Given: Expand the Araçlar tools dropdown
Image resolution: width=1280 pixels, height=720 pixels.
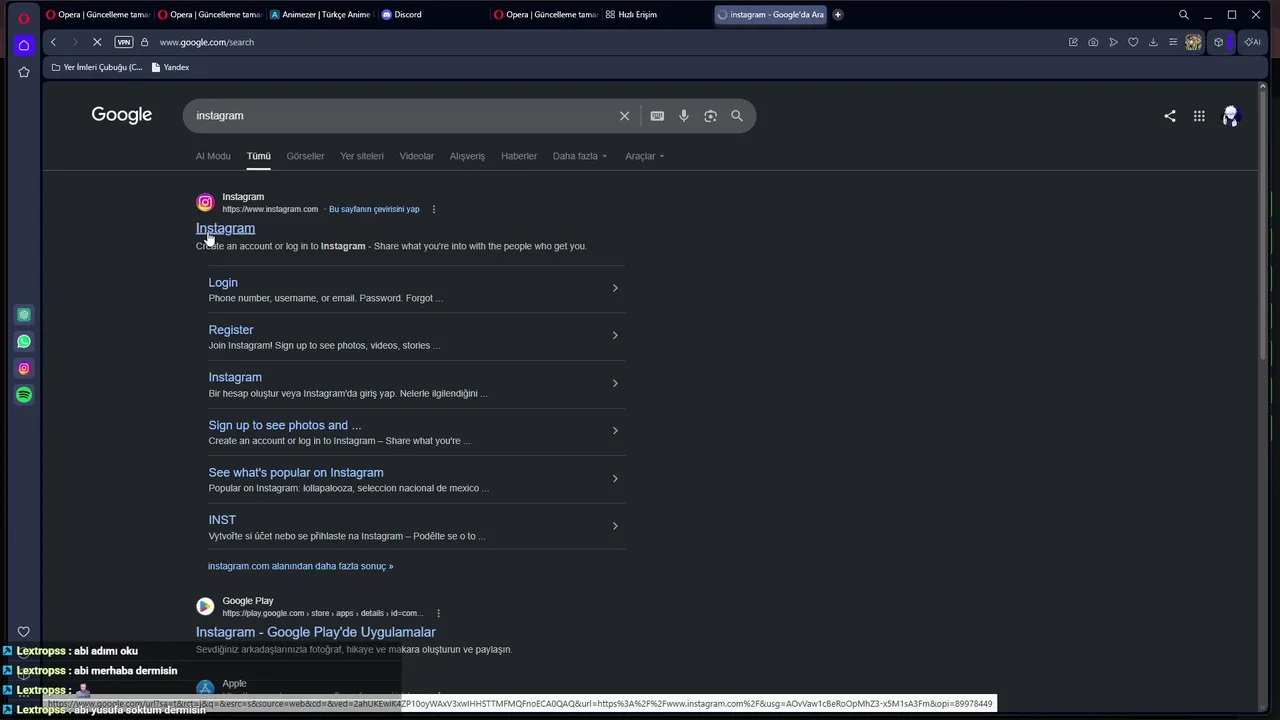Looking at the screenshot, I should (645, 156).
